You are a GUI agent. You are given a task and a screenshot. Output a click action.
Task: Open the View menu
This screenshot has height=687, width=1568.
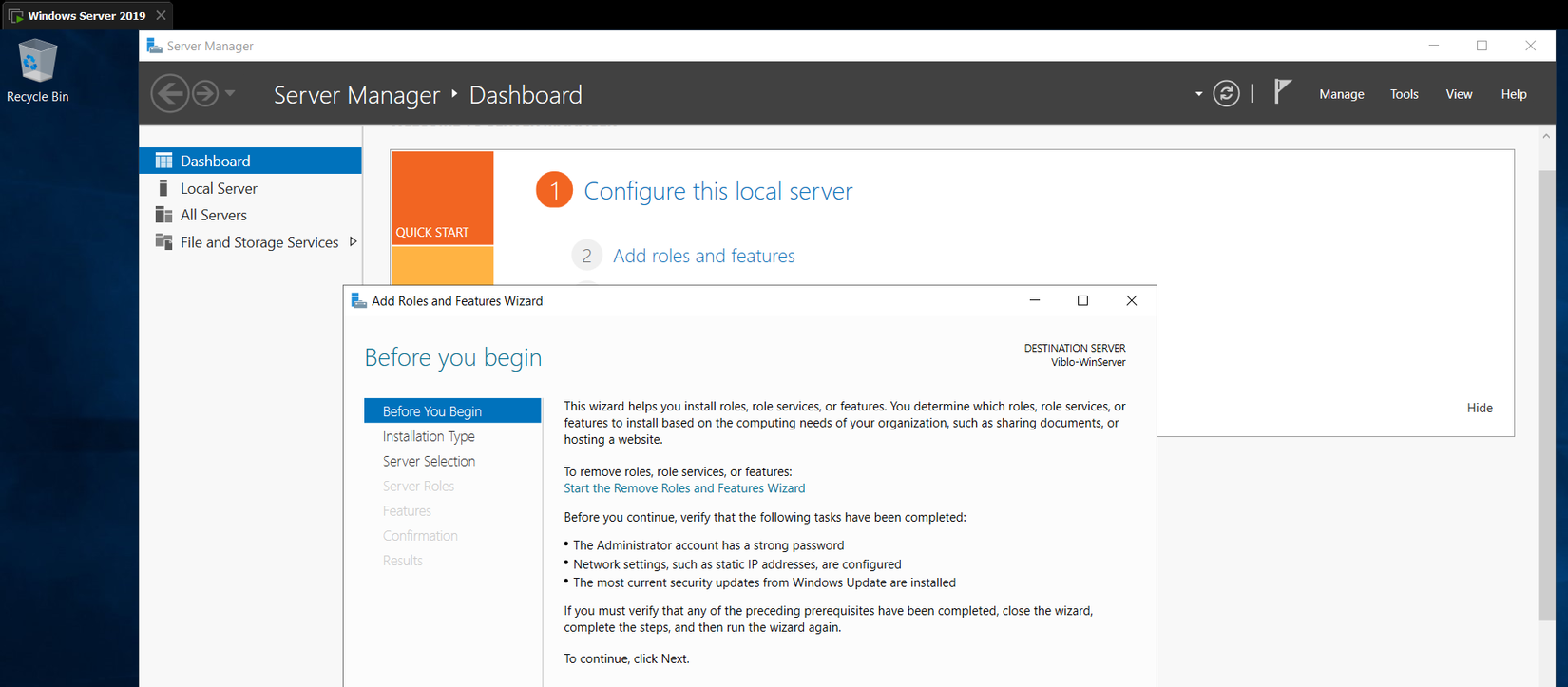tap(1459, 94)
